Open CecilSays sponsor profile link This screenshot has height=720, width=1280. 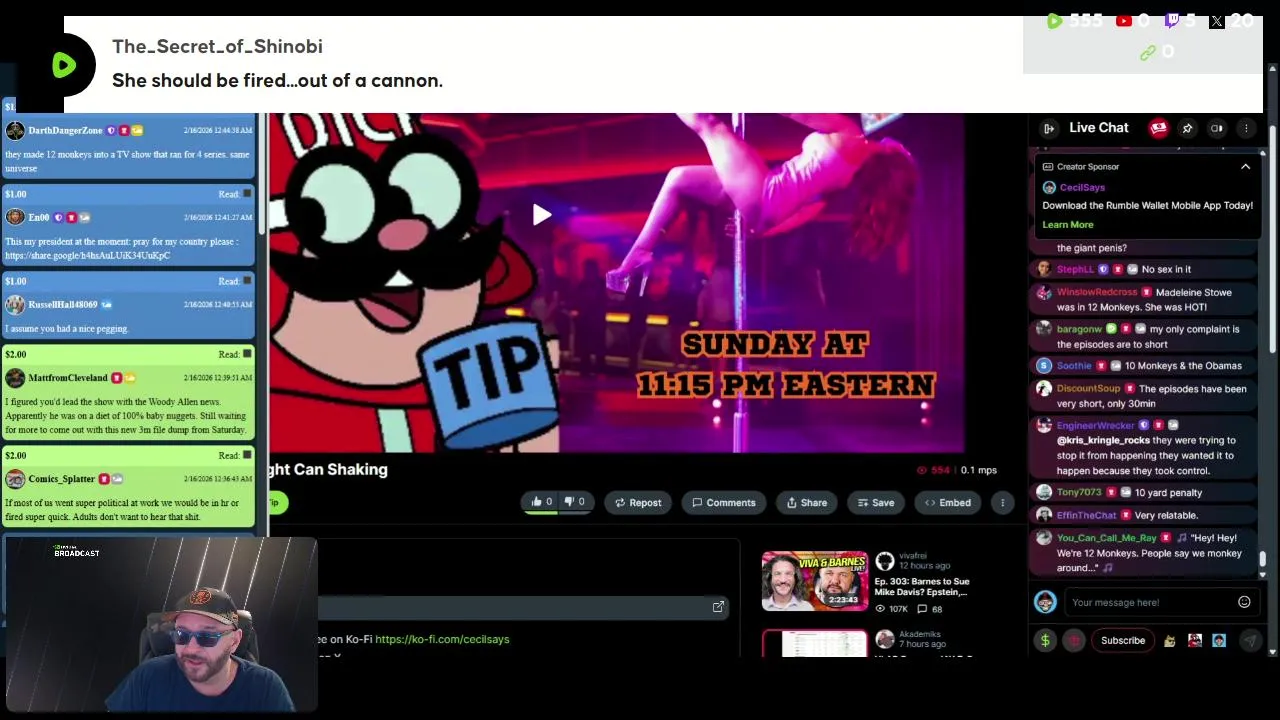[1082, 187]
